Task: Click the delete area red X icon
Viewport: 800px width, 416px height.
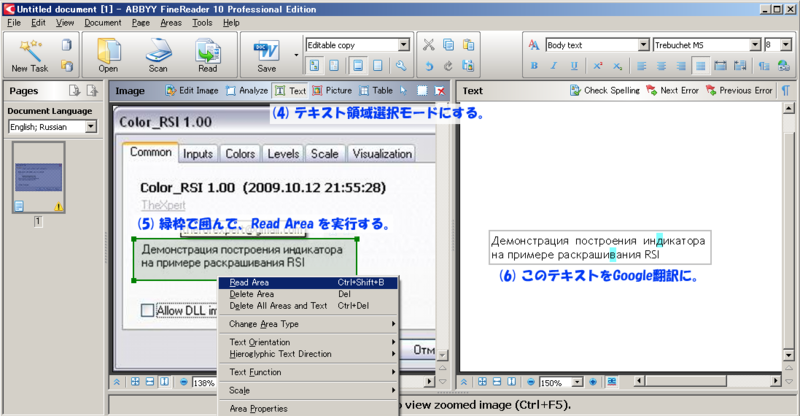Action: point(440,91)
